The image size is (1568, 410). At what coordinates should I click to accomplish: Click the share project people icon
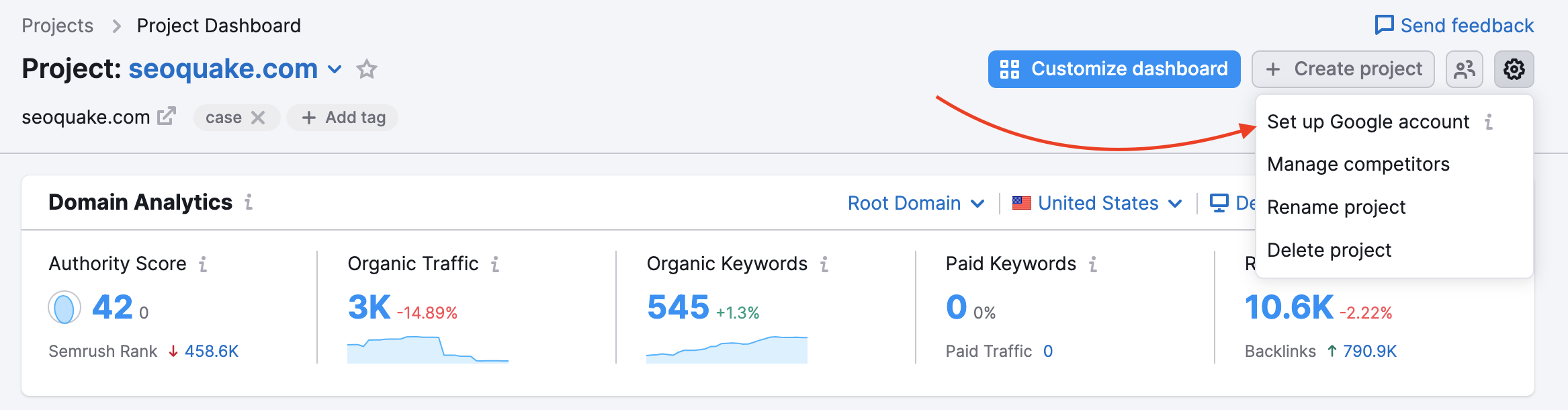(1464, 69)
